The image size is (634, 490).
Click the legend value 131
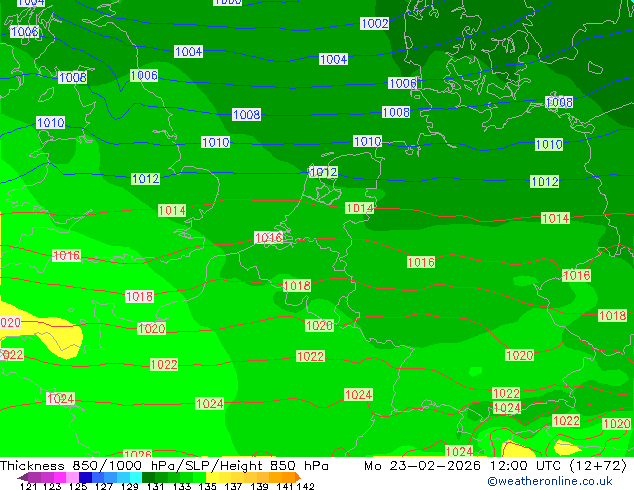pyautogui.click(x=155, y=486)
